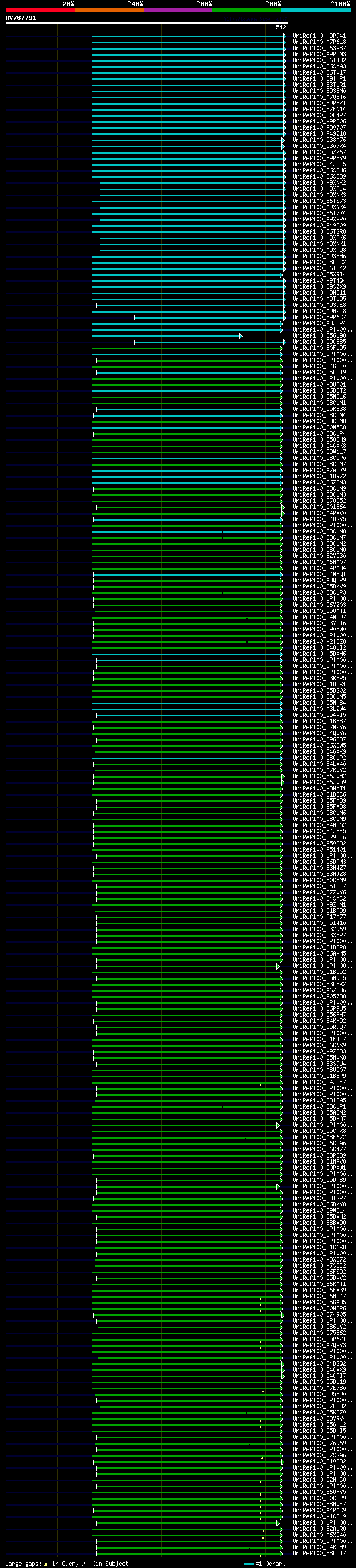Viewport: 356px width, 1568px height.
Task: Select hit UniRef100_A9NQ11
Action: point(319,293)
